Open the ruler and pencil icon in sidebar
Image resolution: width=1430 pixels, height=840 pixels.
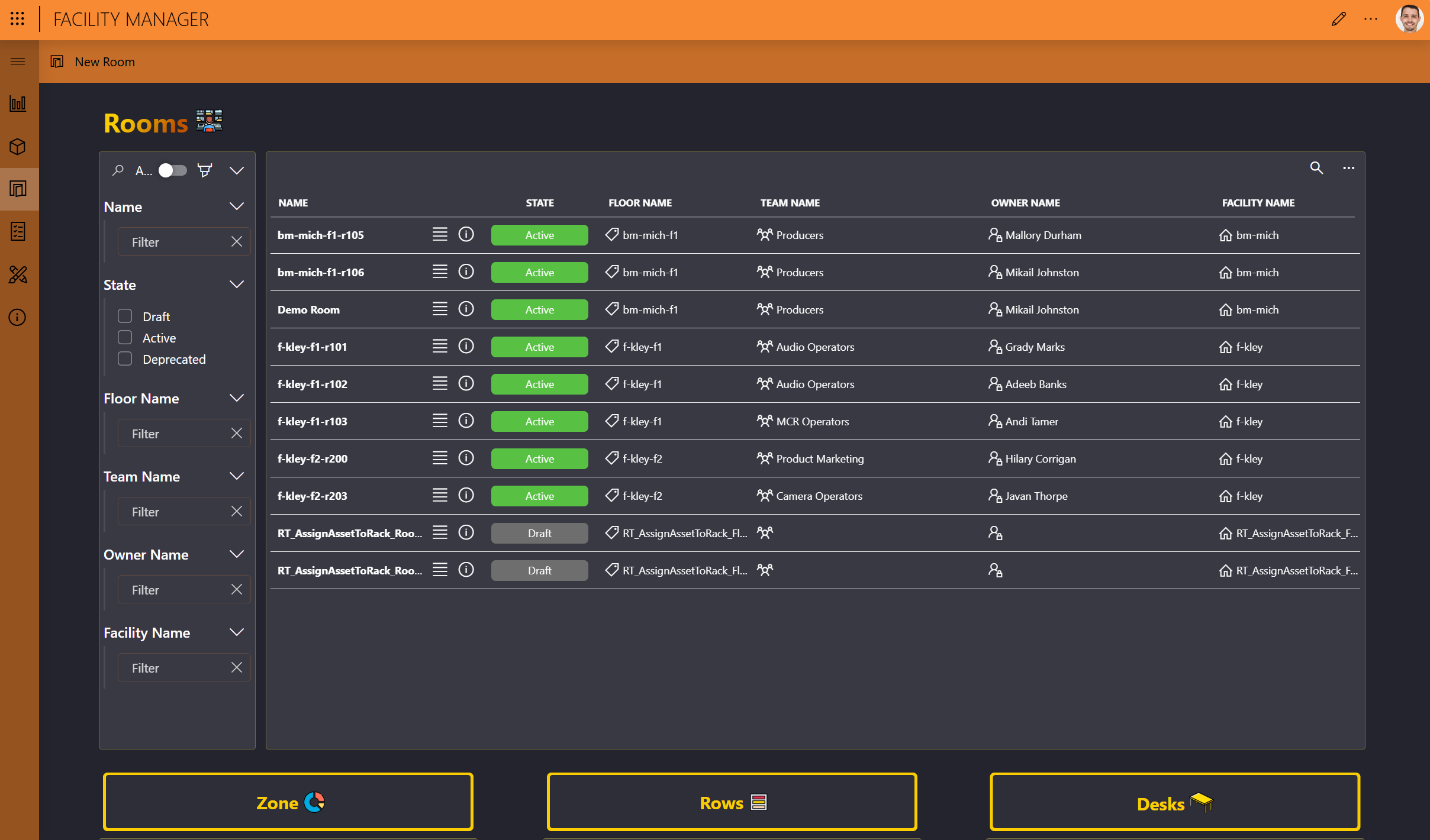tap(18, 274)
